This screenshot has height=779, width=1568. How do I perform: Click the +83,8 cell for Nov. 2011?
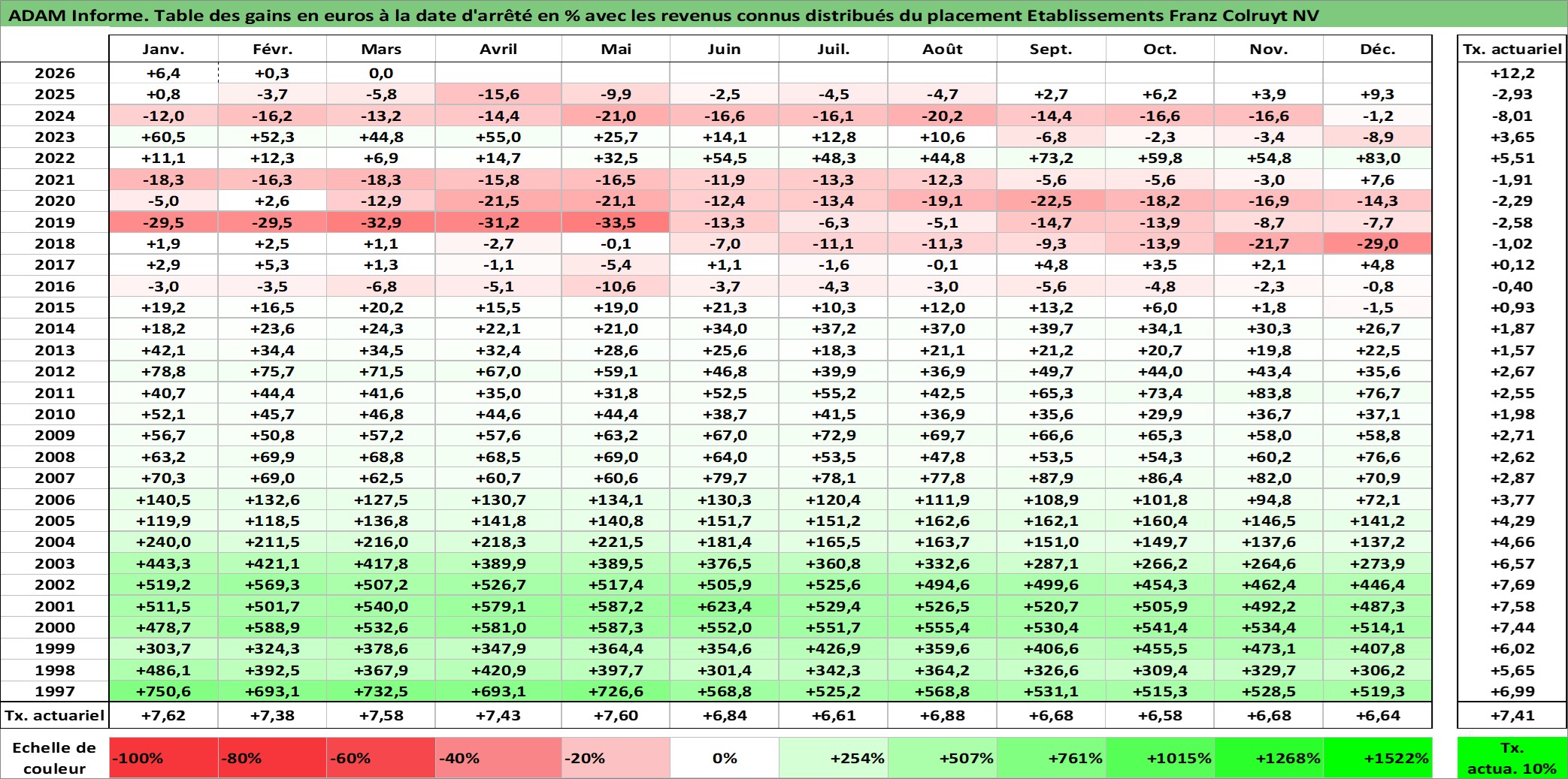click(1269, 393)
